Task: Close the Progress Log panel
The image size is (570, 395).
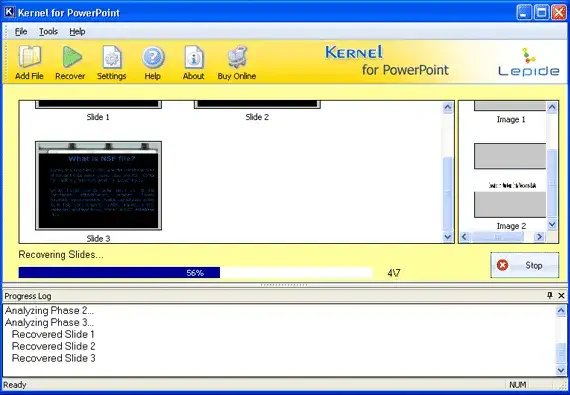Action: point(561,295)
